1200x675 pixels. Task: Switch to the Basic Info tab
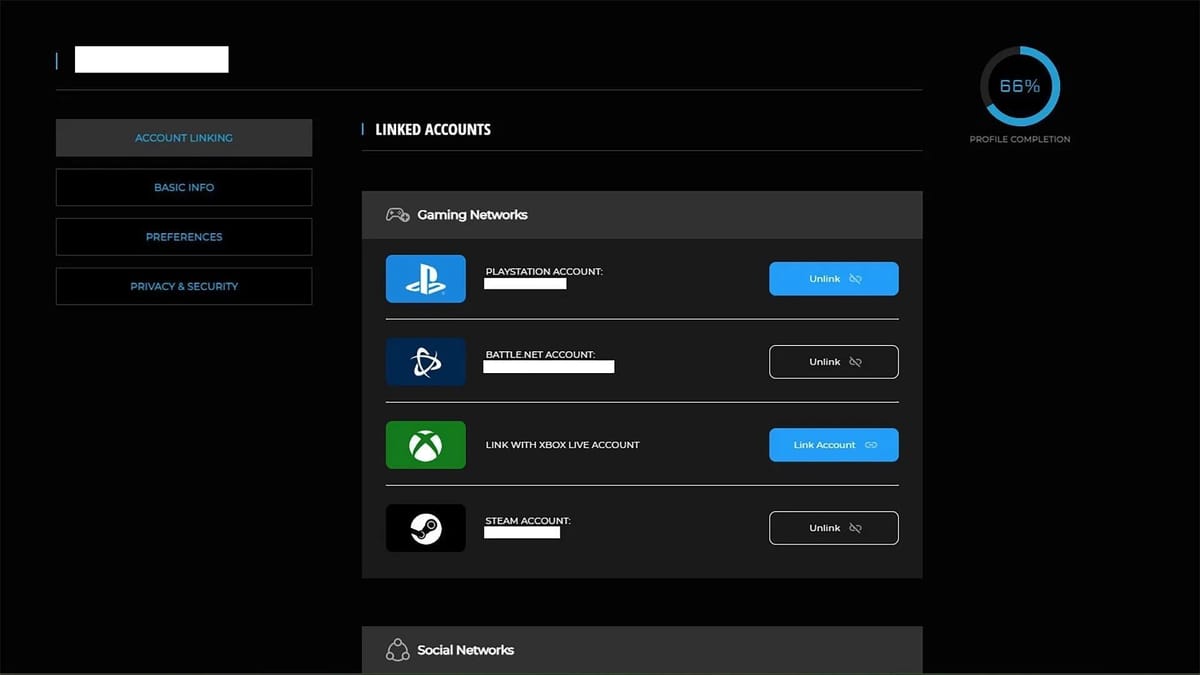(184, 187)
